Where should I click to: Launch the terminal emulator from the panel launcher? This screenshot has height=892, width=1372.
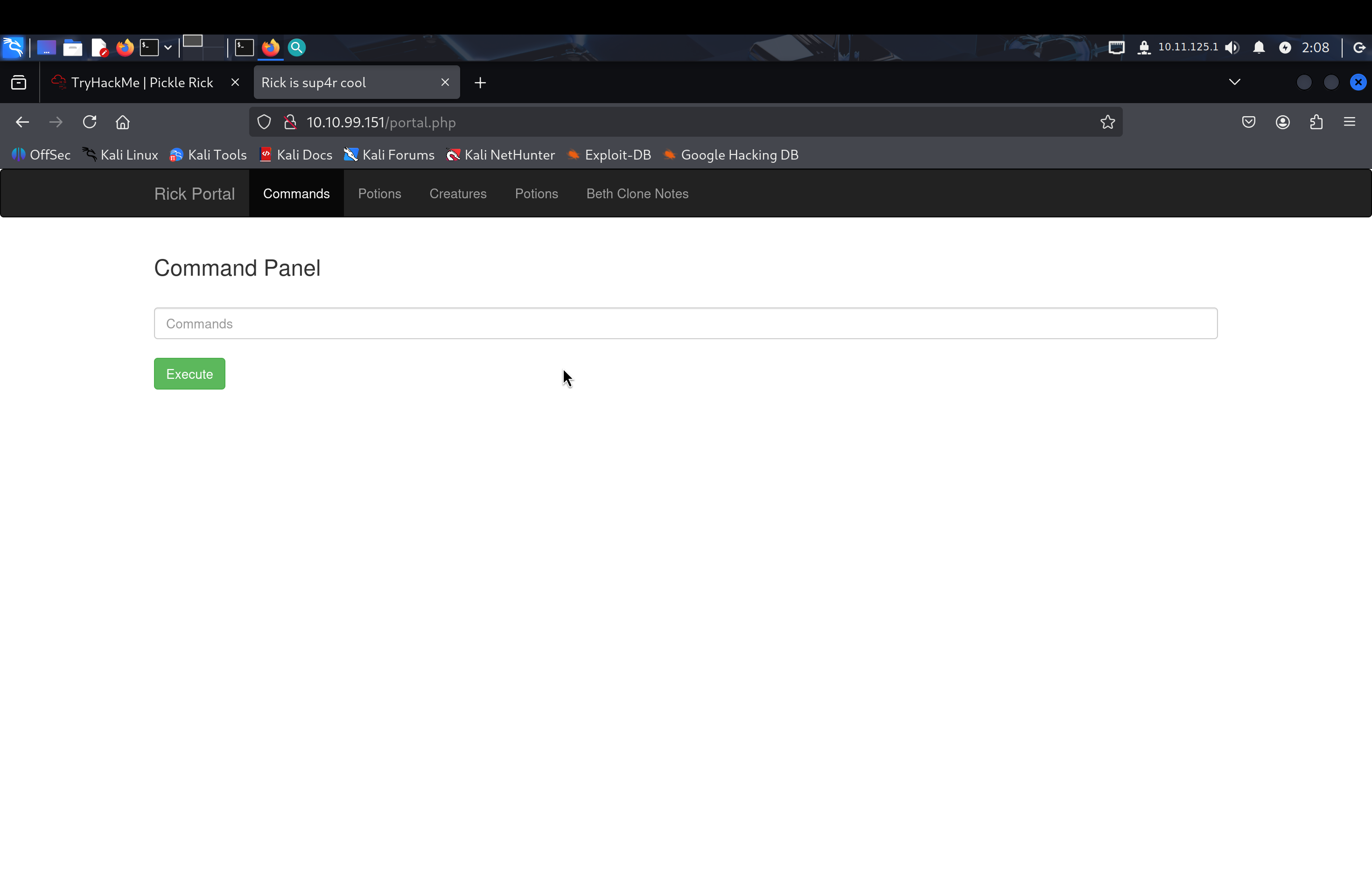(x=149, y=47)
